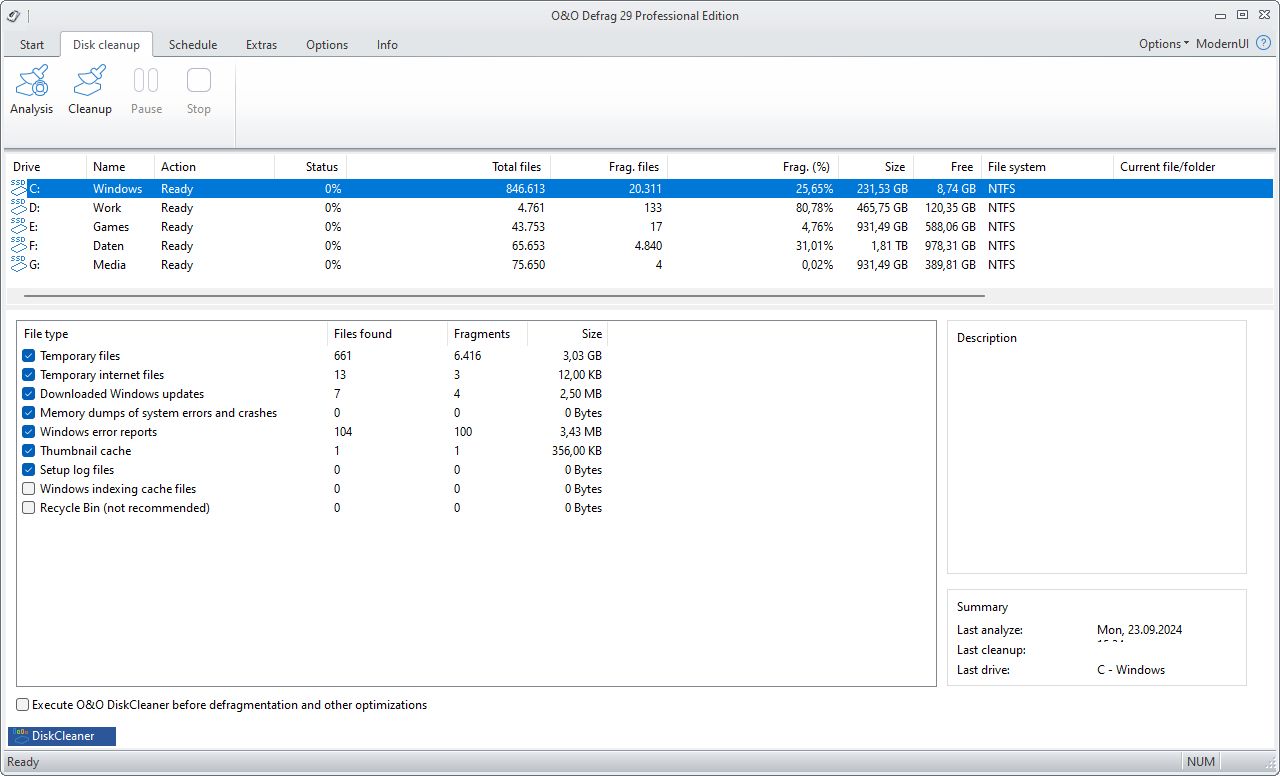Open the Extras tab
The image size is (1280, 776).
(x=261, y=44)
